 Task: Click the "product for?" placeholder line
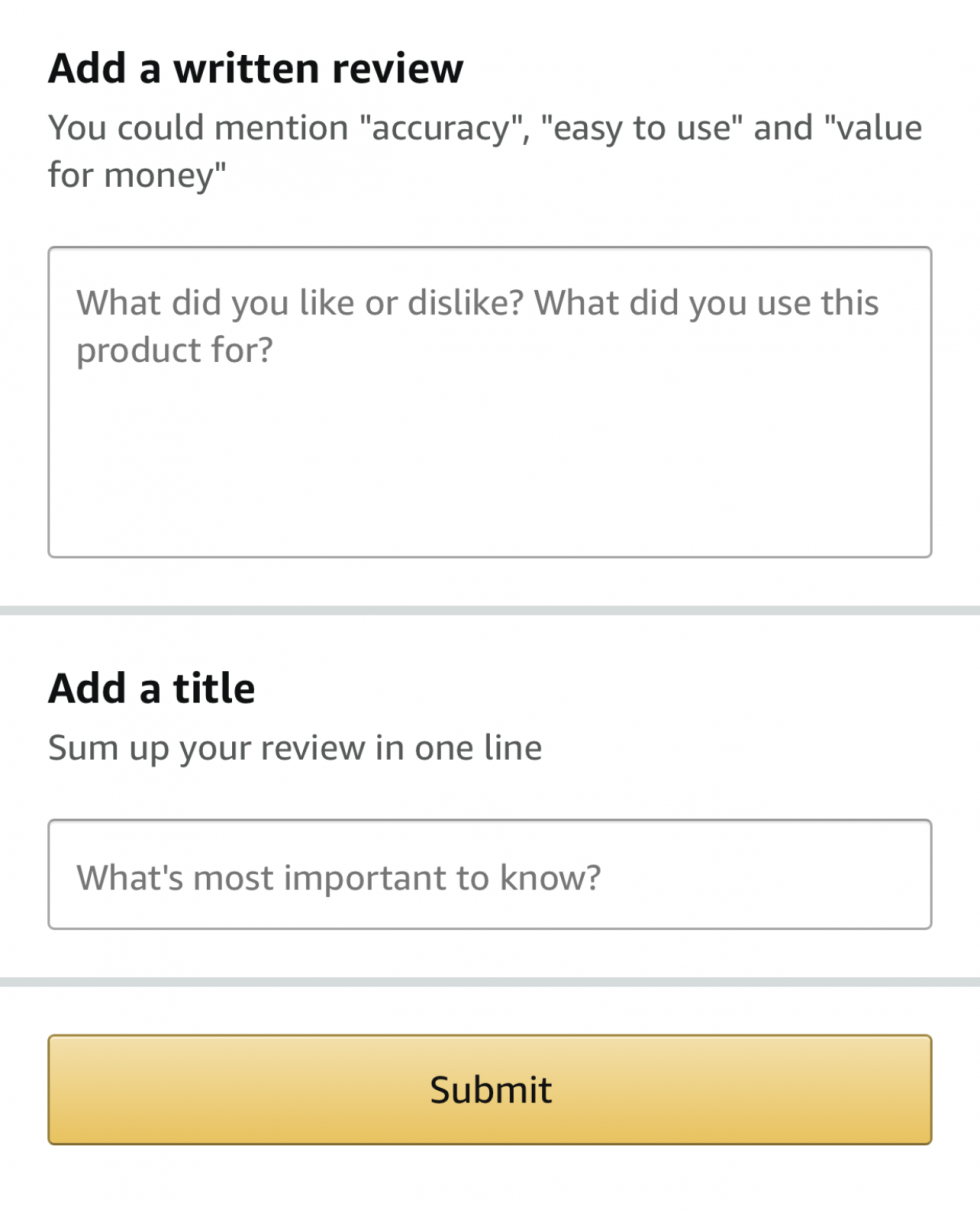click(x=175, y=353)
